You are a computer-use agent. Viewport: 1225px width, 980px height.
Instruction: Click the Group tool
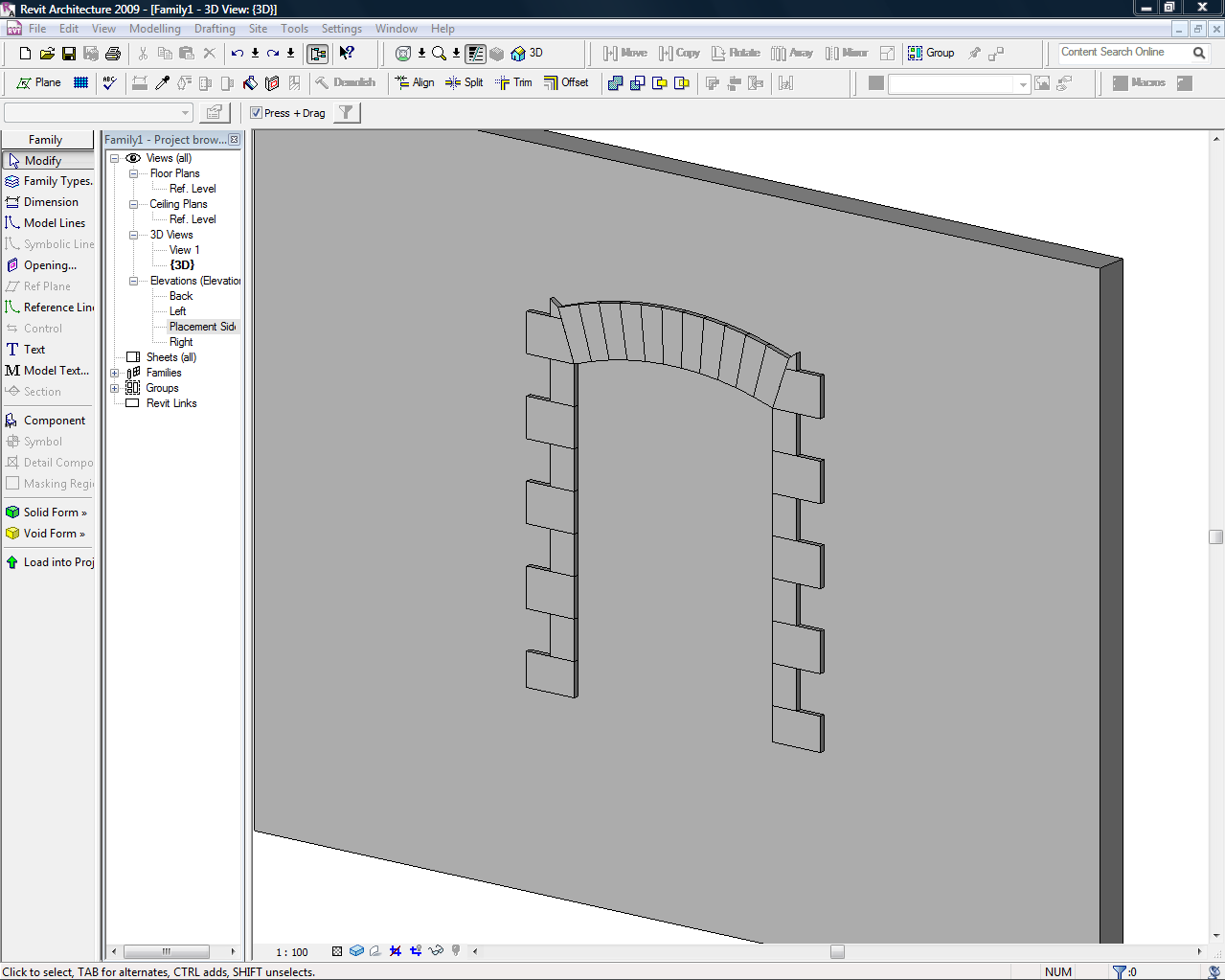coord(931,54)
